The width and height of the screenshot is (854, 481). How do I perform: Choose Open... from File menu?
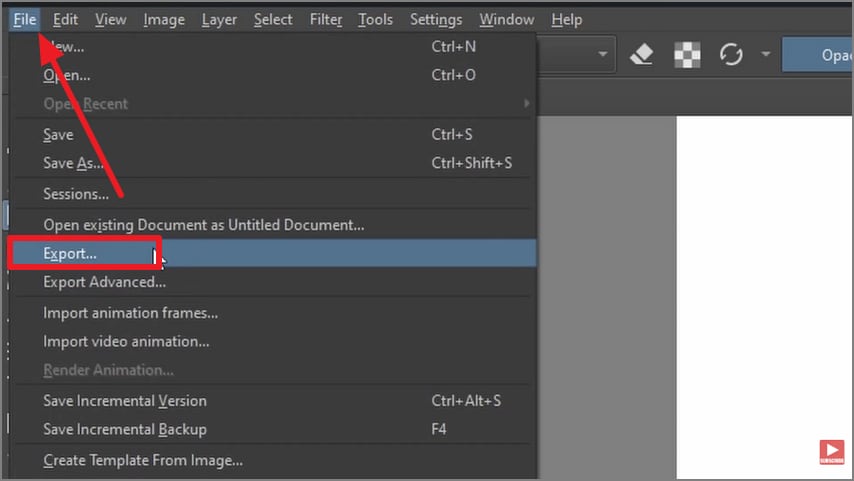pyautogui.click(x=273, y=75)
